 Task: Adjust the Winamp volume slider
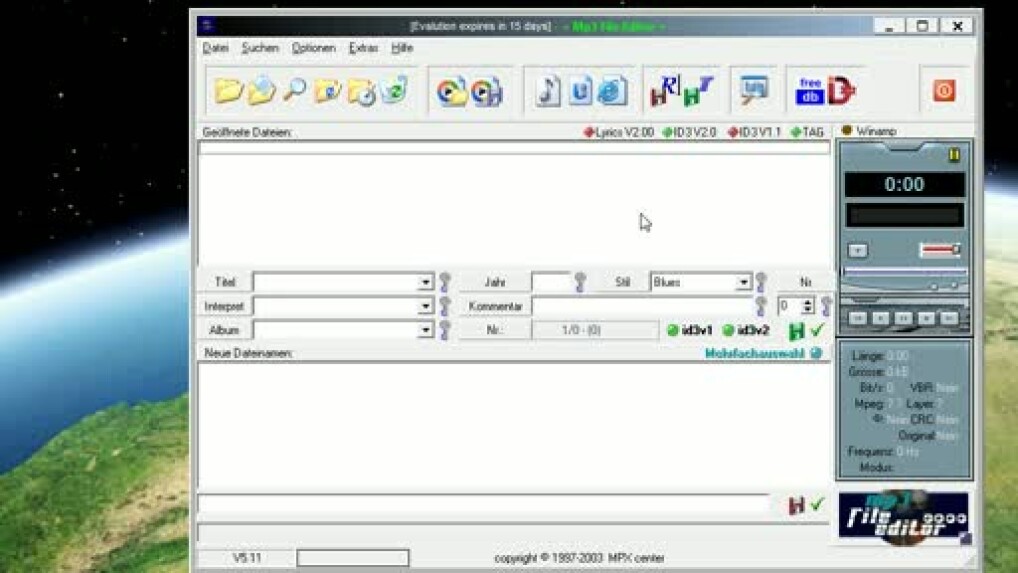940,250
